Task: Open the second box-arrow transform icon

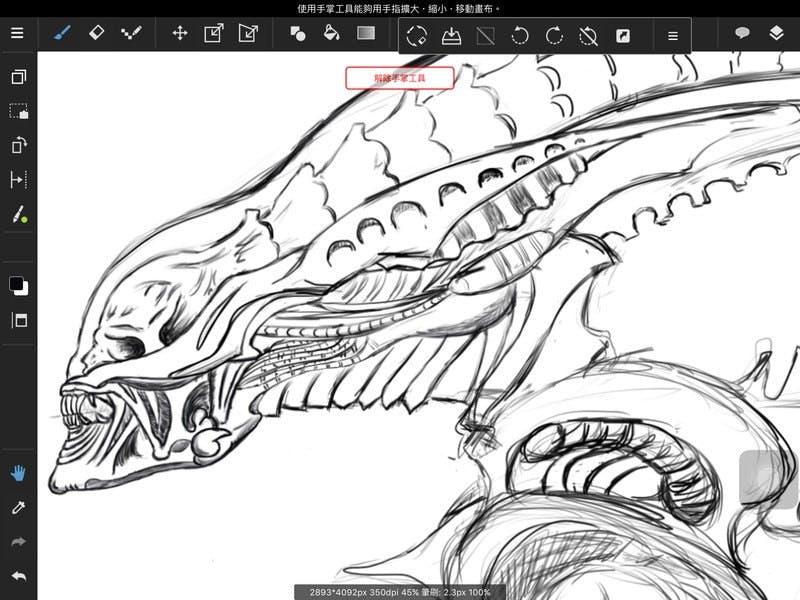Action: (248, 34)
